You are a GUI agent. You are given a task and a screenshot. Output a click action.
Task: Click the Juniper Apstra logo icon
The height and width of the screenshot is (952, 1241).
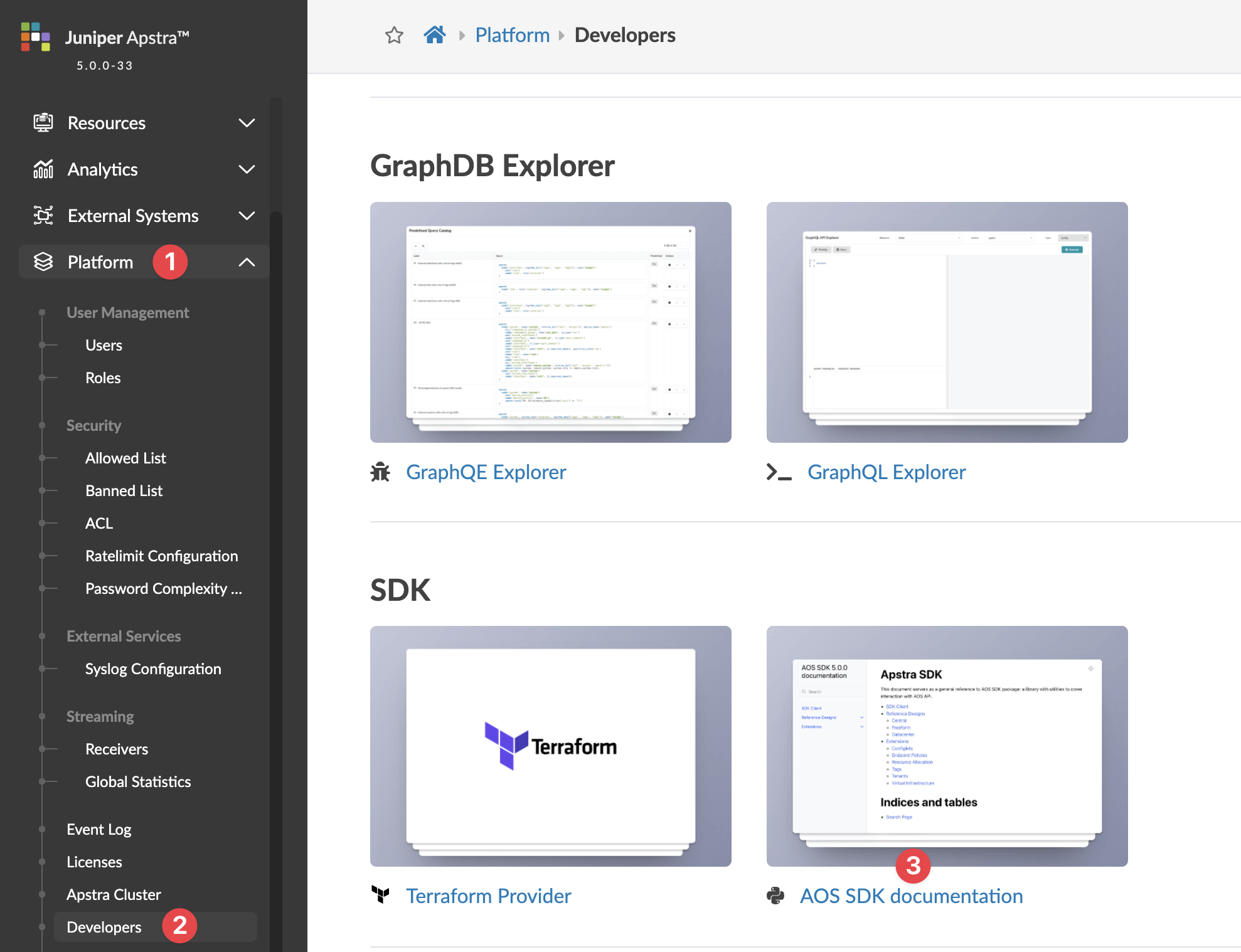click(x=35, y=37)
